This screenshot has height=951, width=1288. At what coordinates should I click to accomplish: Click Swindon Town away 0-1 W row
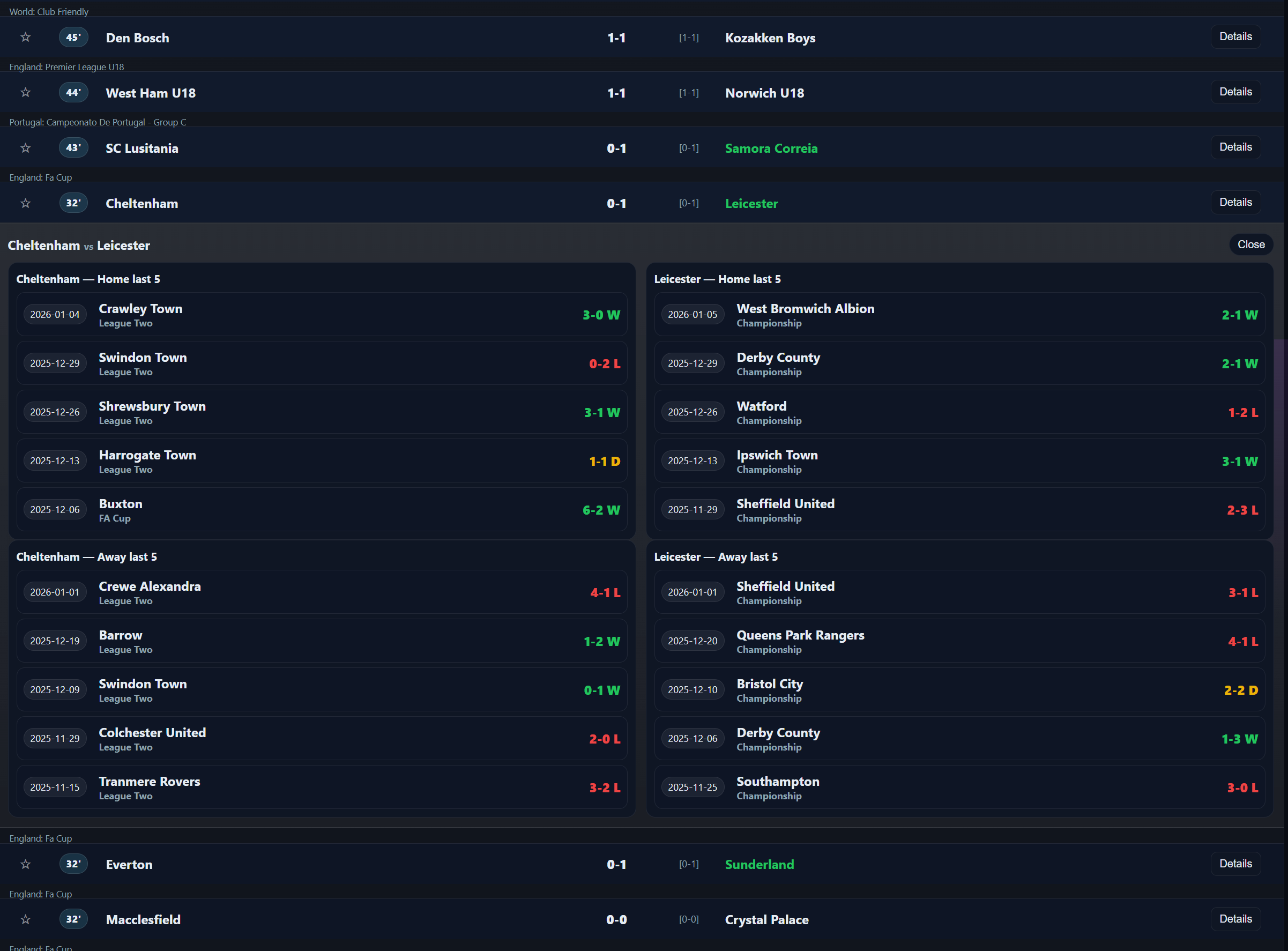322,690
